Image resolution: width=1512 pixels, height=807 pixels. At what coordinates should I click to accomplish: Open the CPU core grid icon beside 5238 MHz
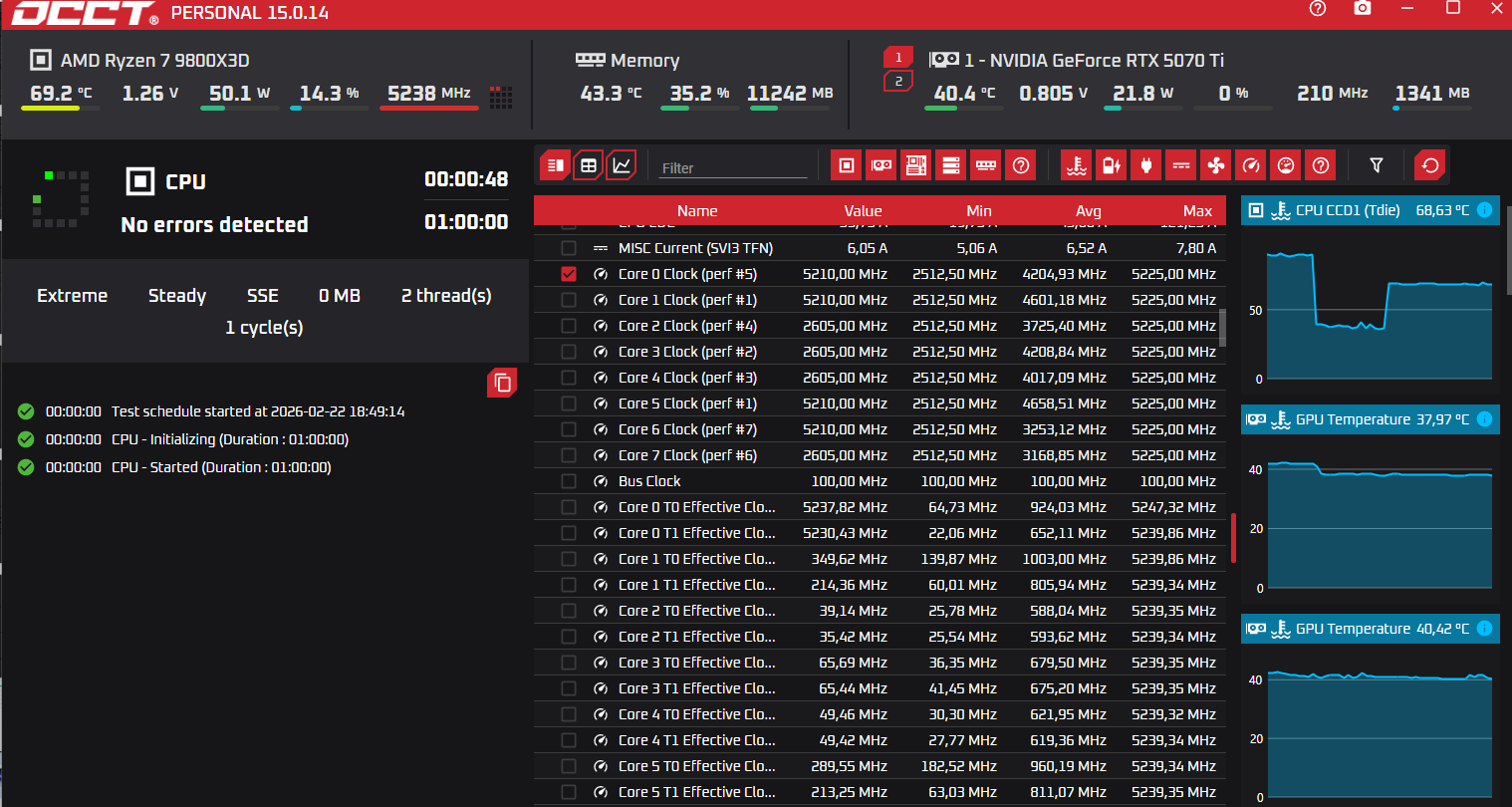pos(501,96)
